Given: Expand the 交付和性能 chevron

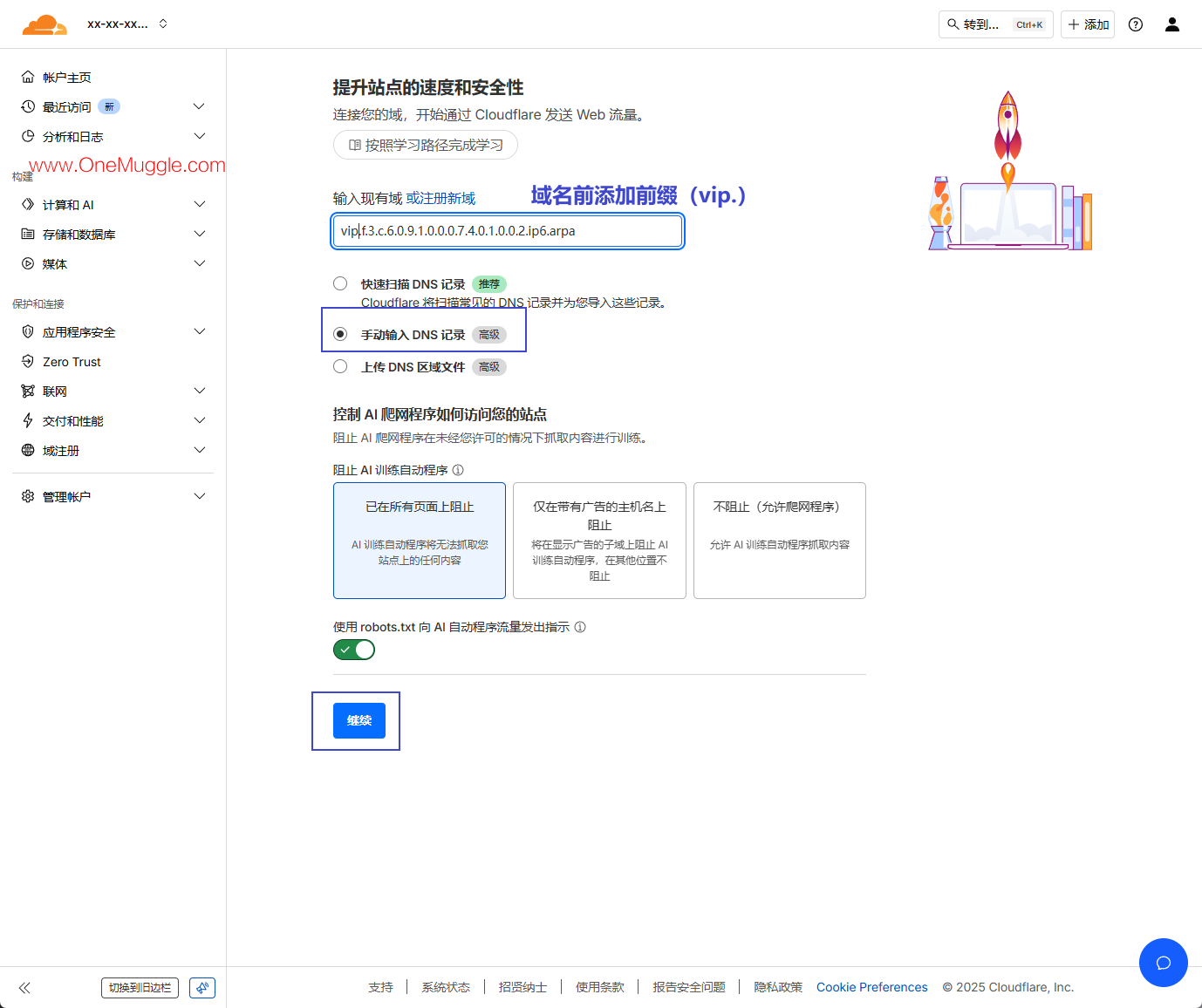Looking at the screenshot, I should coord(199,420).
